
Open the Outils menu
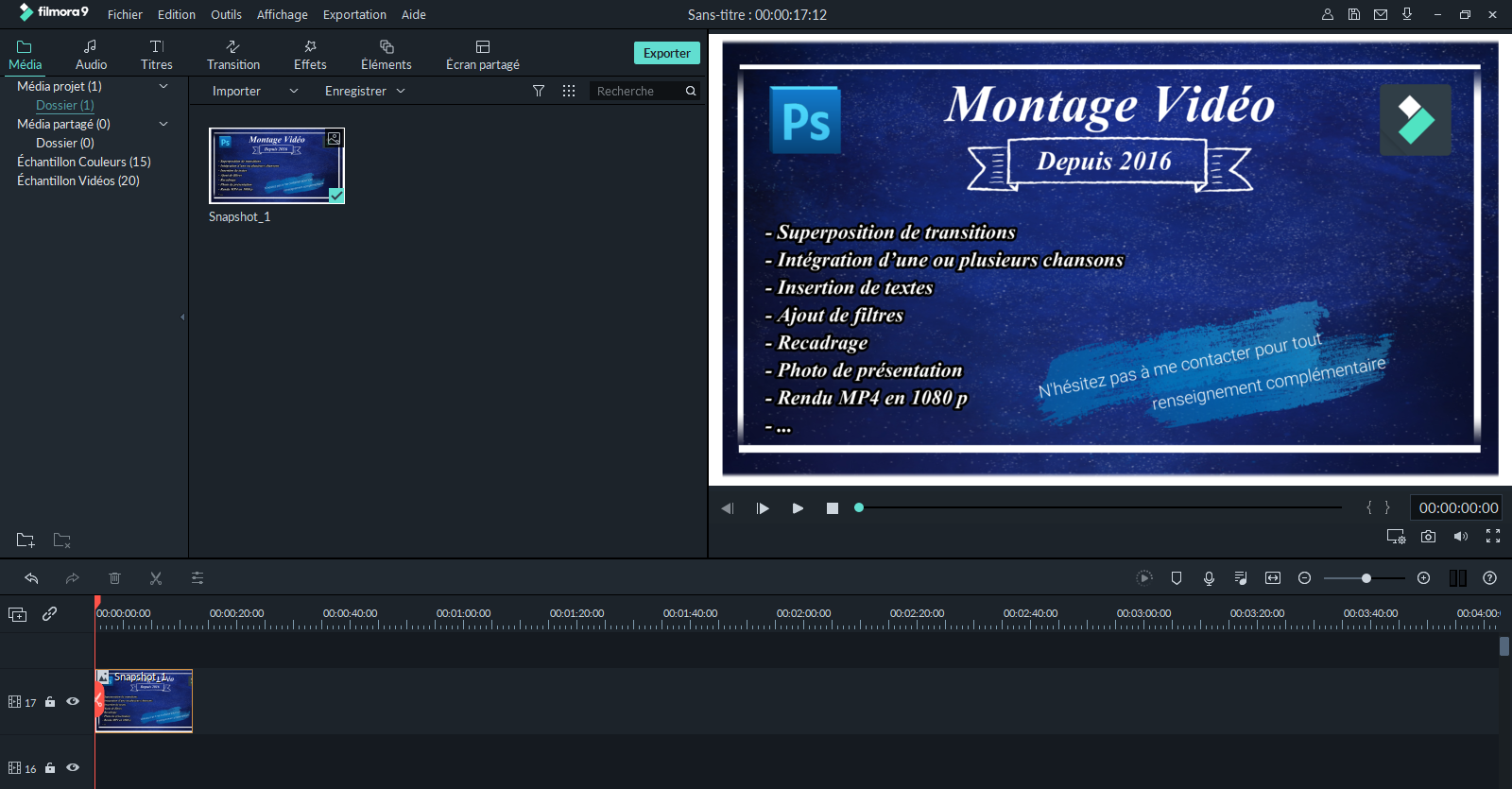[226, 14]
